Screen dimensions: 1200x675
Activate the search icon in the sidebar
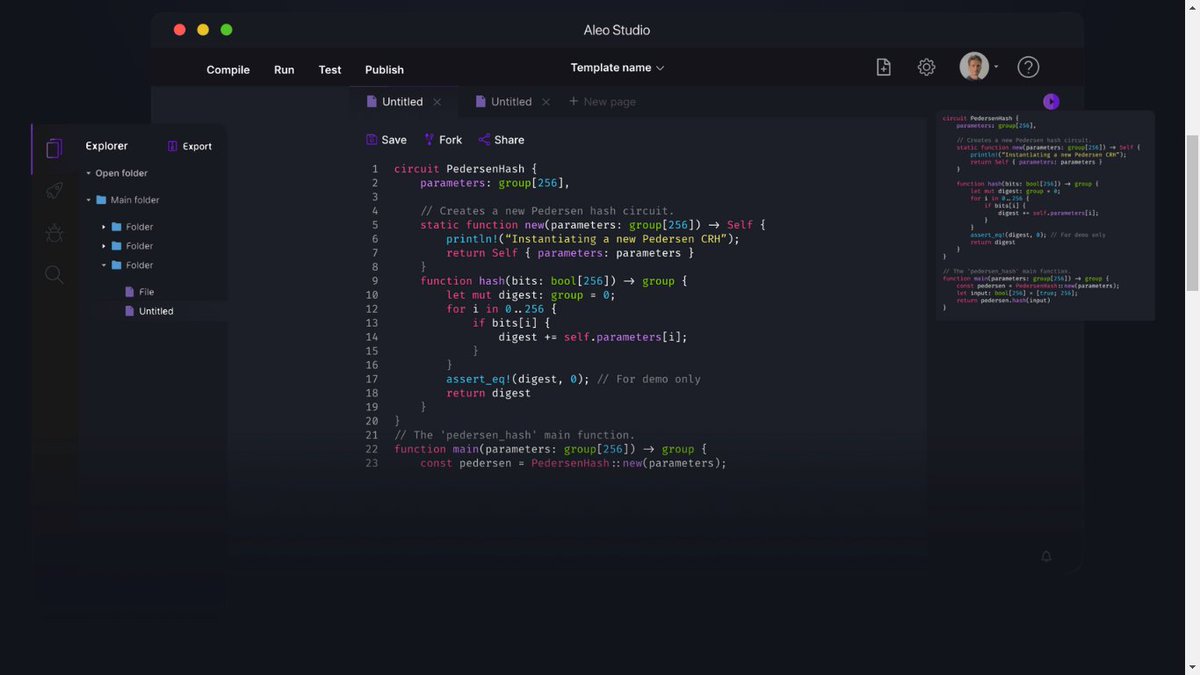(x=54, y=274)
